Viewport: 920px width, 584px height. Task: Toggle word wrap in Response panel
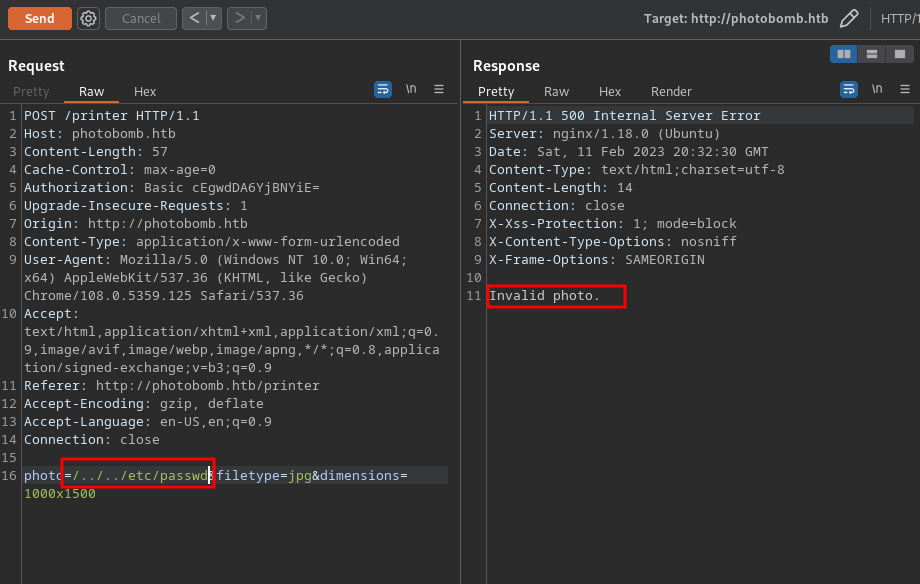tap(849, 89)
